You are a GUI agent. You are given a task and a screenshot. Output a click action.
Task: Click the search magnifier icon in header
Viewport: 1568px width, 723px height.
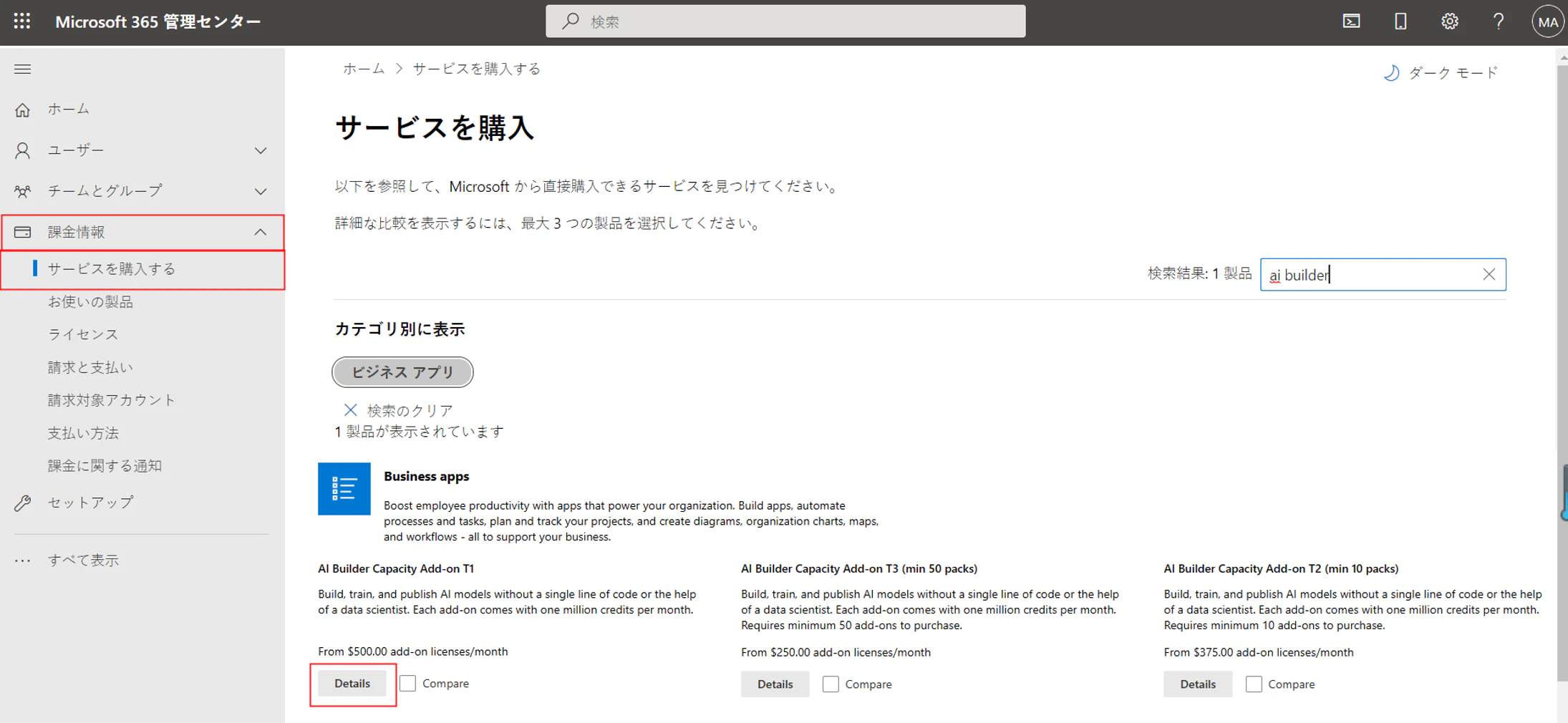coord(570,21)
